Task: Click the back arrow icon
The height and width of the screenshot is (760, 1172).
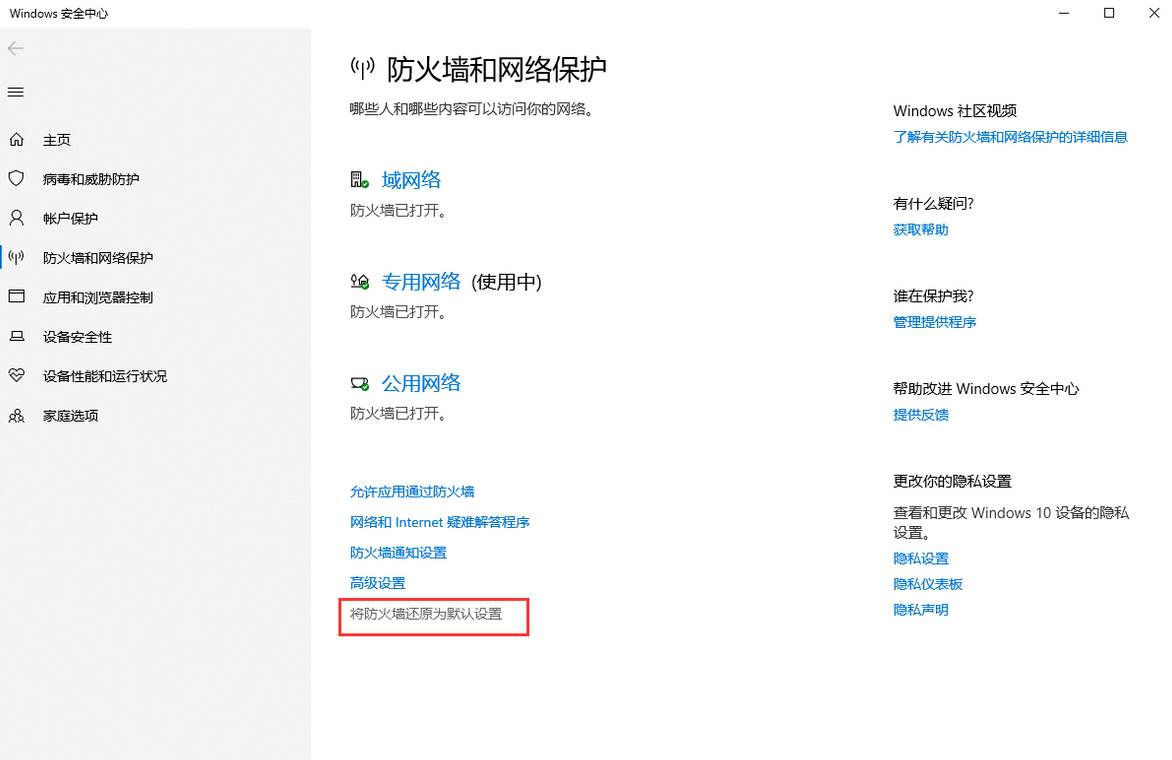Action: [16, 49]
